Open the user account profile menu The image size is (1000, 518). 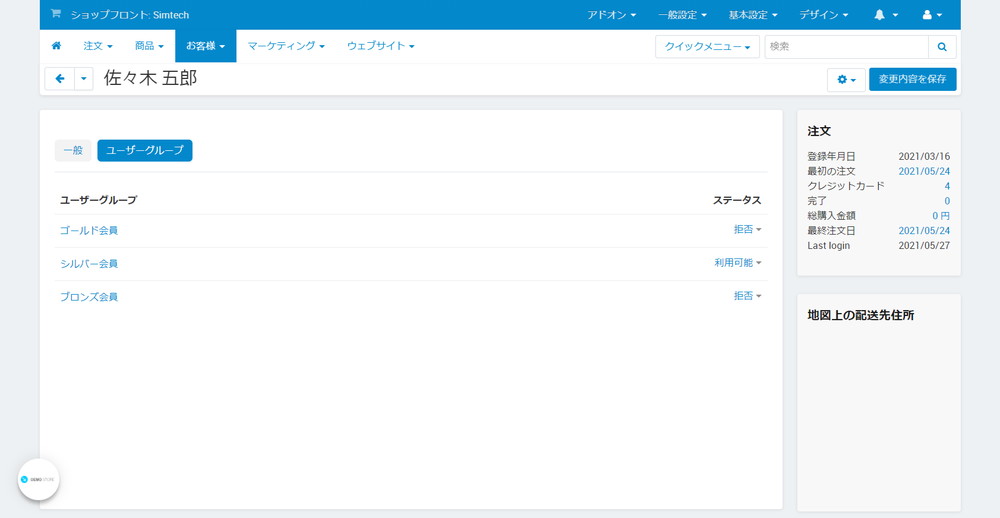pyautogui.click(x=932, y=15)
